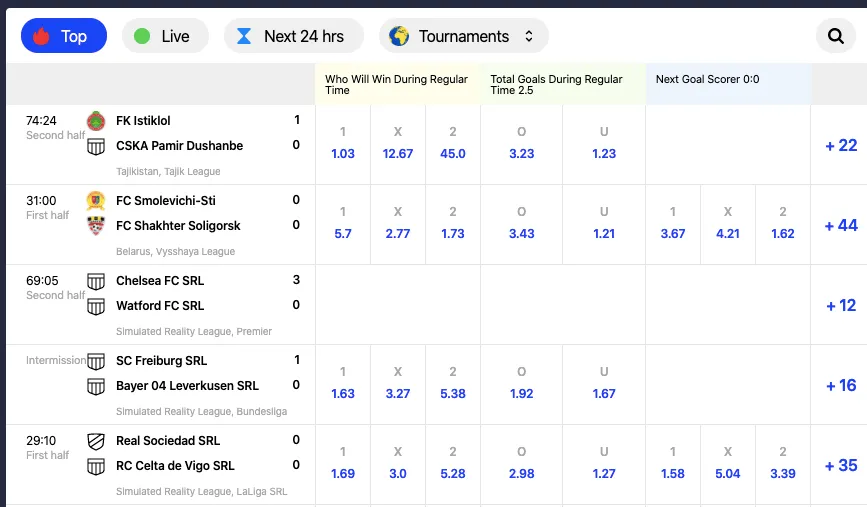Open the Chelsea FC SRL match name

pos(160,281)
